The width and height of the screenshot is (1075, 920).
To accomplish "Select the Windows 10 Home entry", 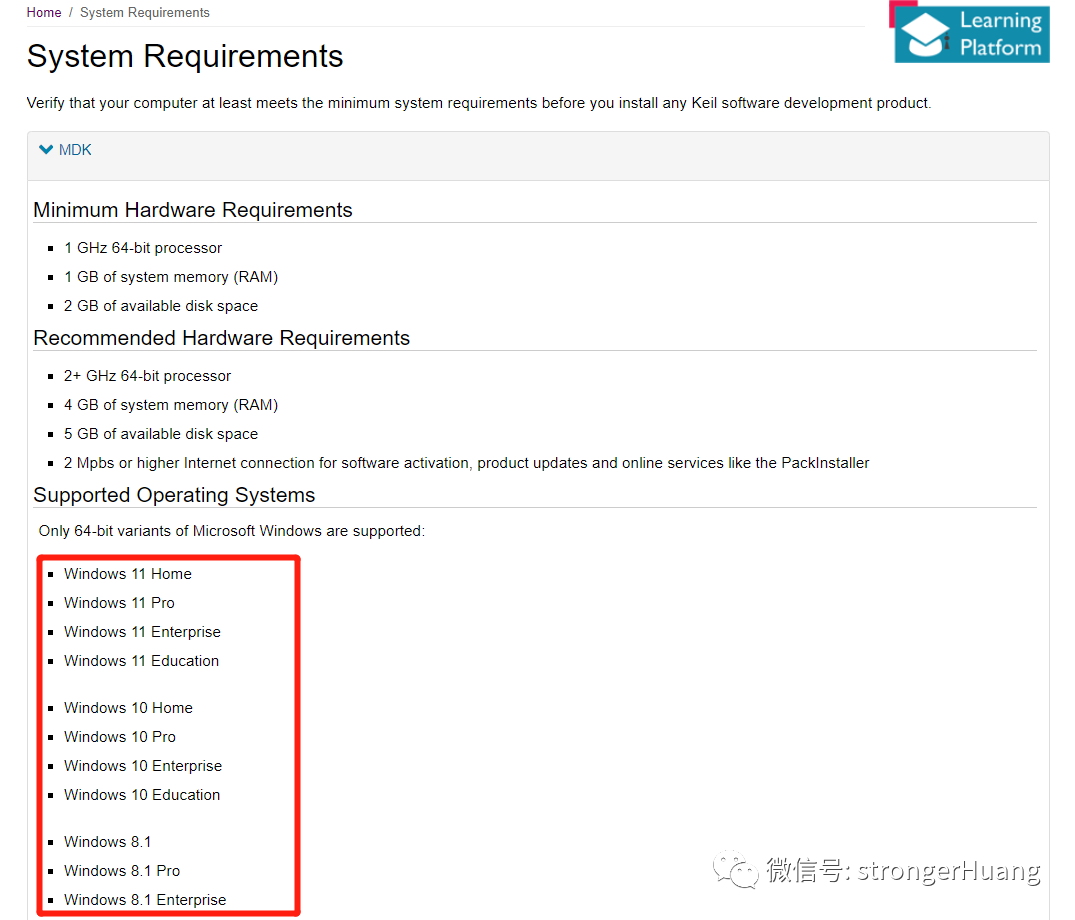I will (128, 707).
